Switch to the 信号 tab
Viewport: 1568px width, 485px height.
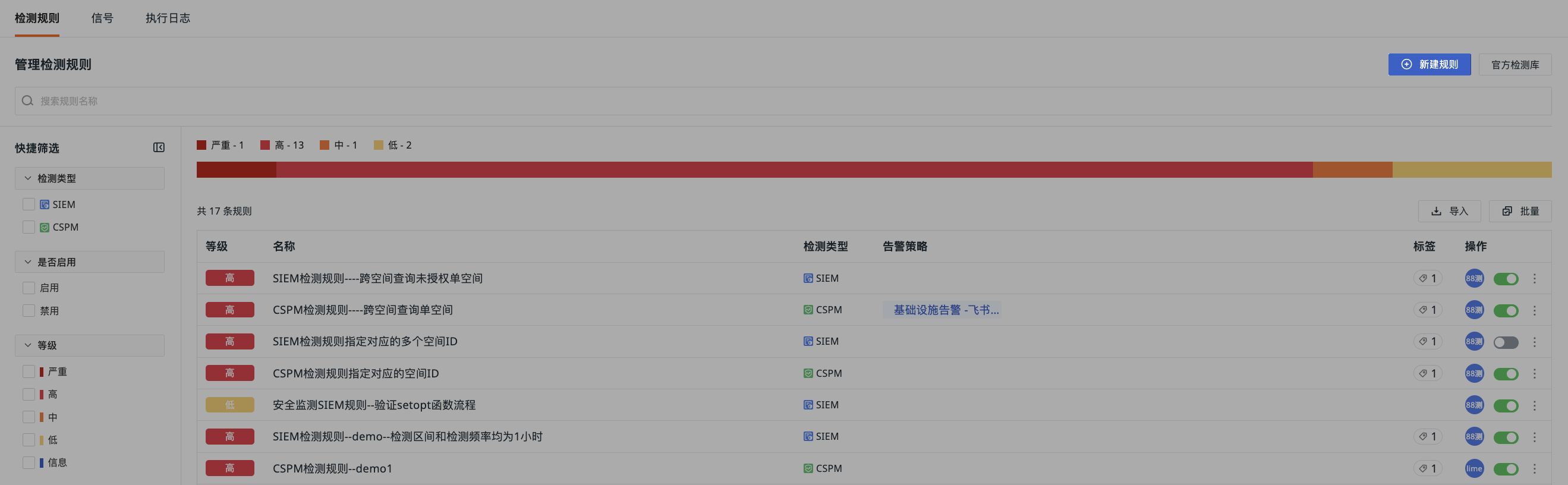click(102, 18)
